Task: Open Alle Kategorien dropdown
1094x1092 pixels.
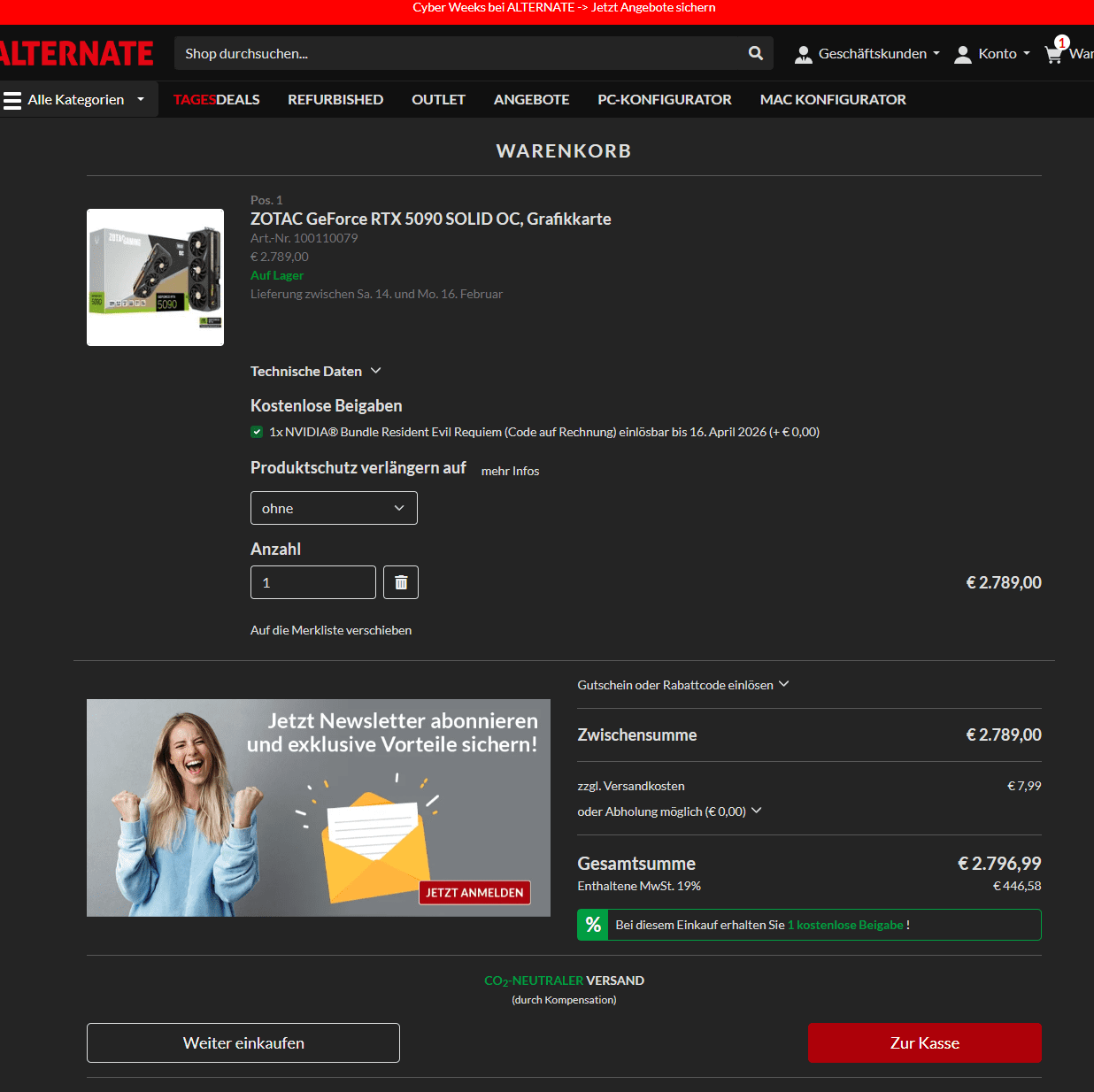Action: click(x=79, y=99)
